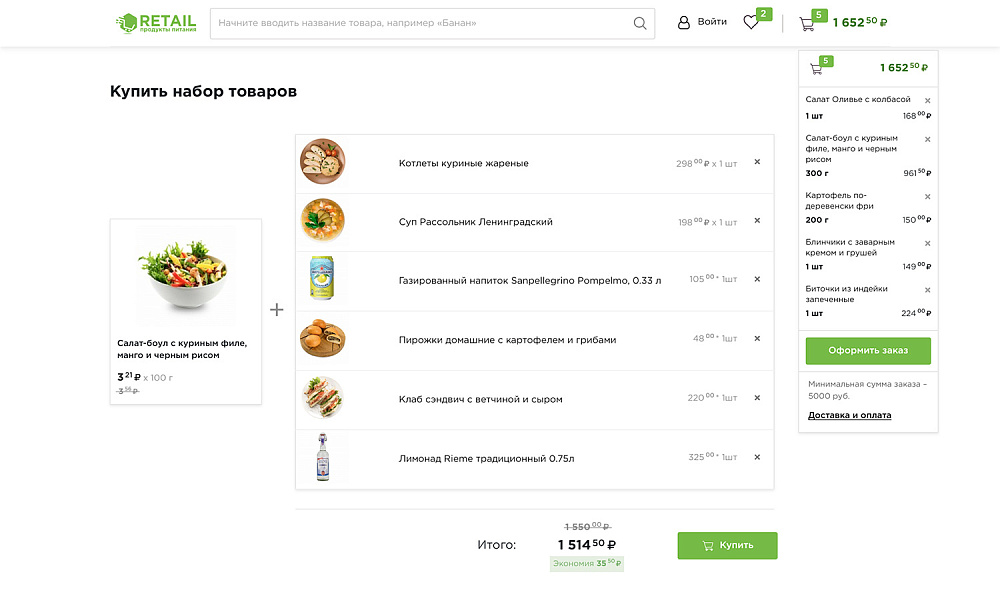Click the plus sign joining the product set

coord(277,311)
